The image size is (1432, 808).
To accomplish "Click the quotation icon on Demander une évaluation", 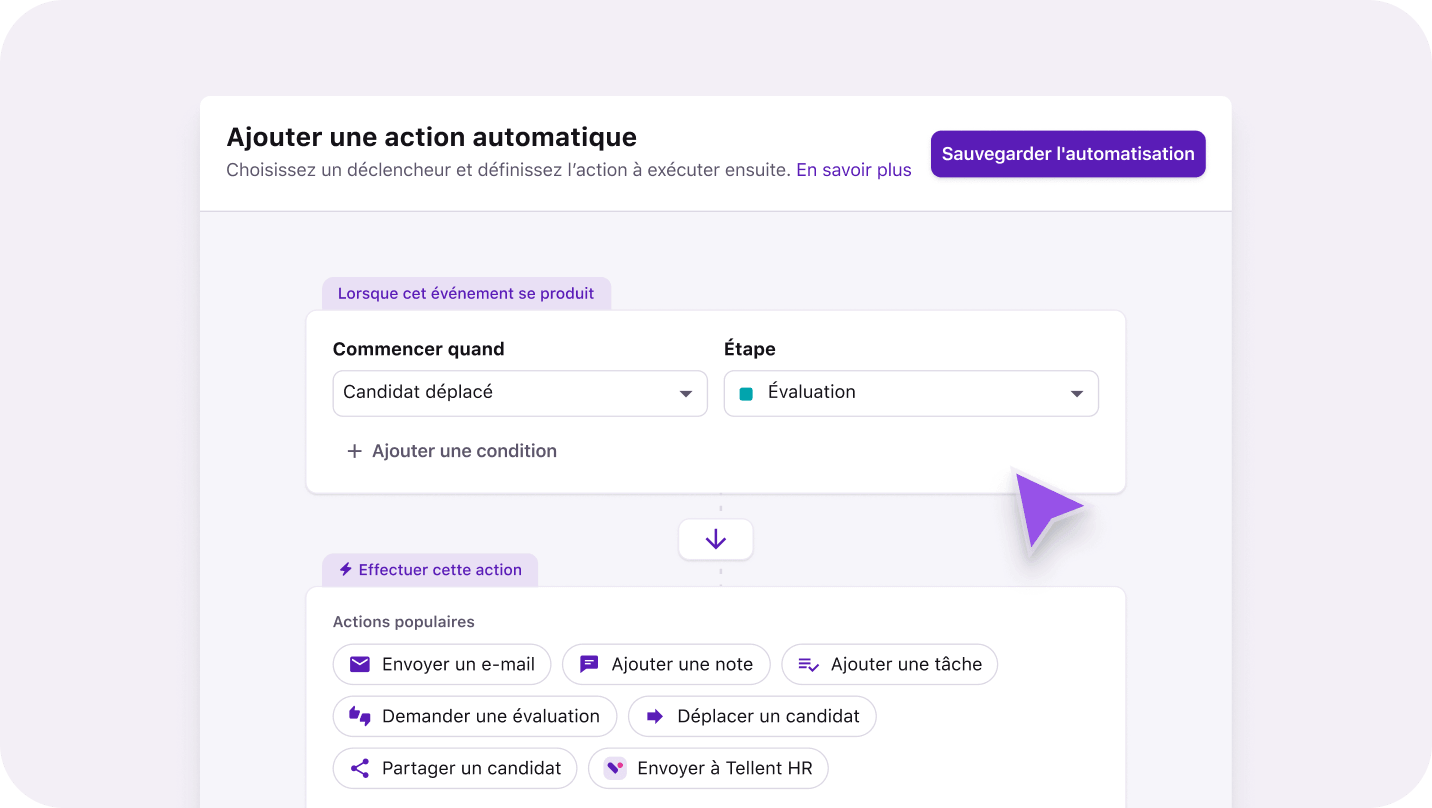I will 360,716.
